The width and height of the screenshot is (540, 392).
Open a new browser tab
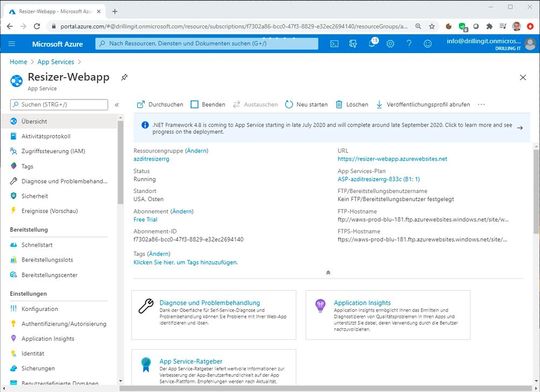115,11
